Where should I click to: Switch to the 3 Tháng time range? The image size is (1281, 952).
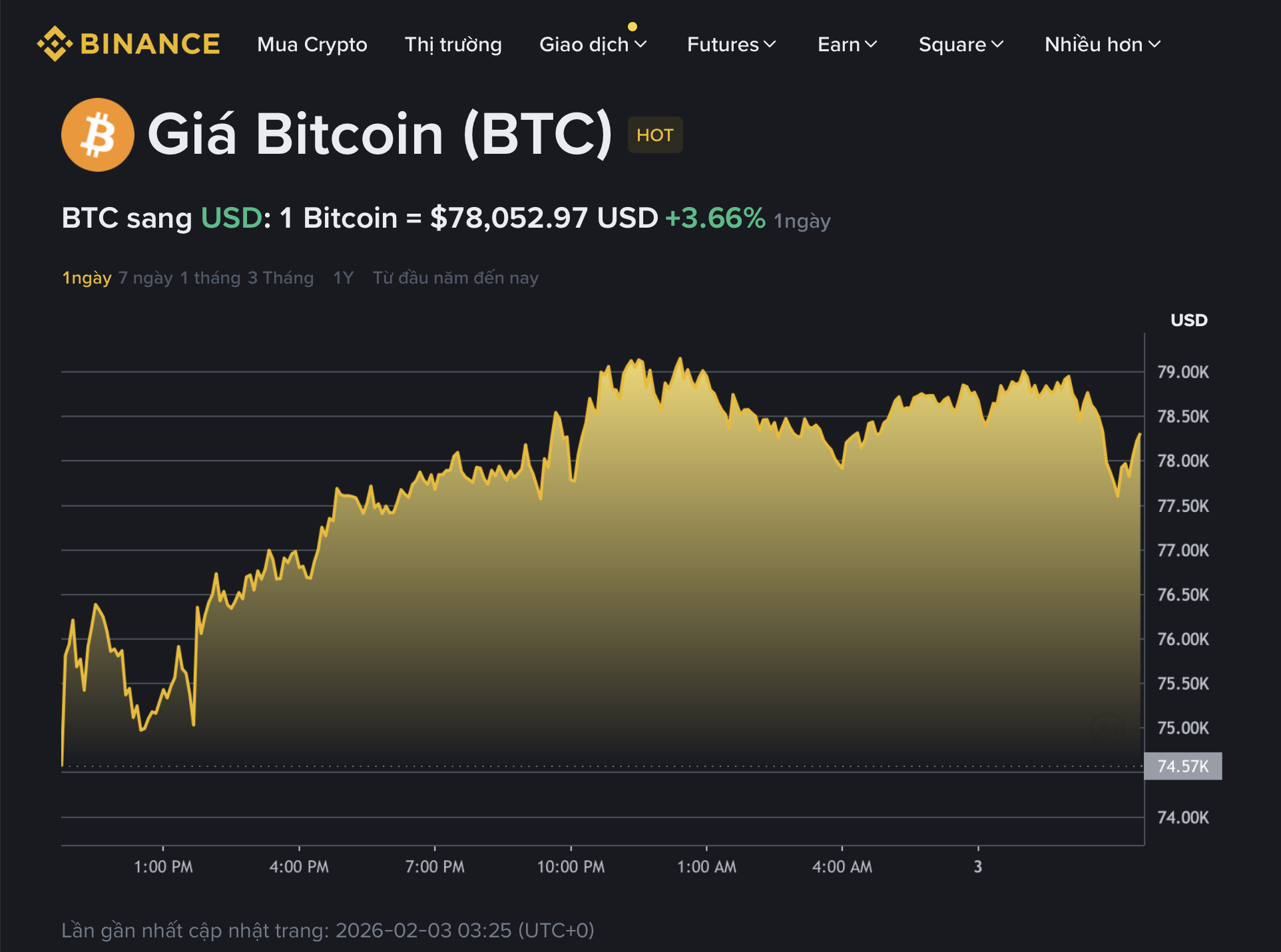(x=280, y=278)
